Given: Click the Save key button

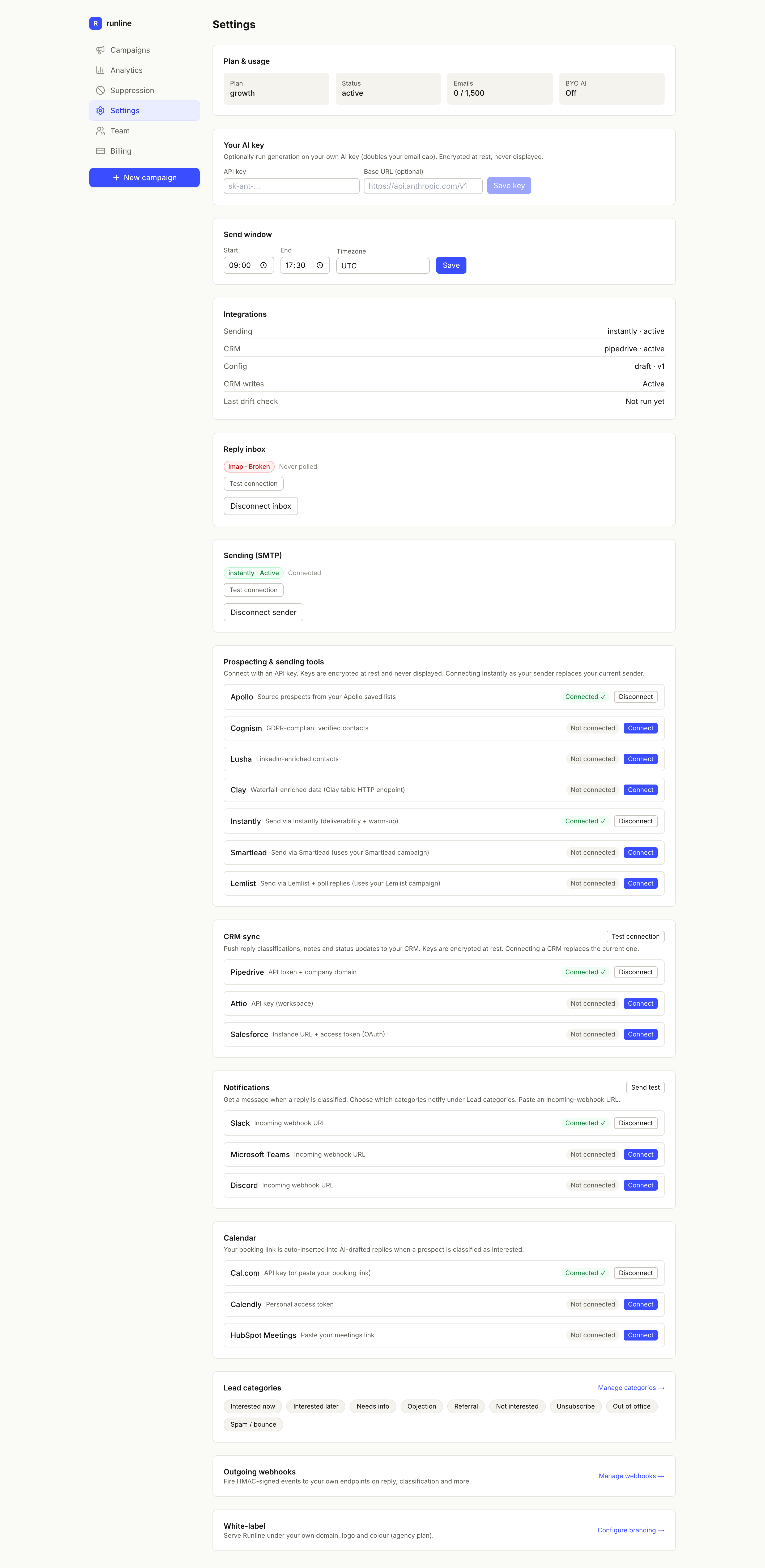Looking at the screenshot, I should pyautogui.click(x=509, y=186).
